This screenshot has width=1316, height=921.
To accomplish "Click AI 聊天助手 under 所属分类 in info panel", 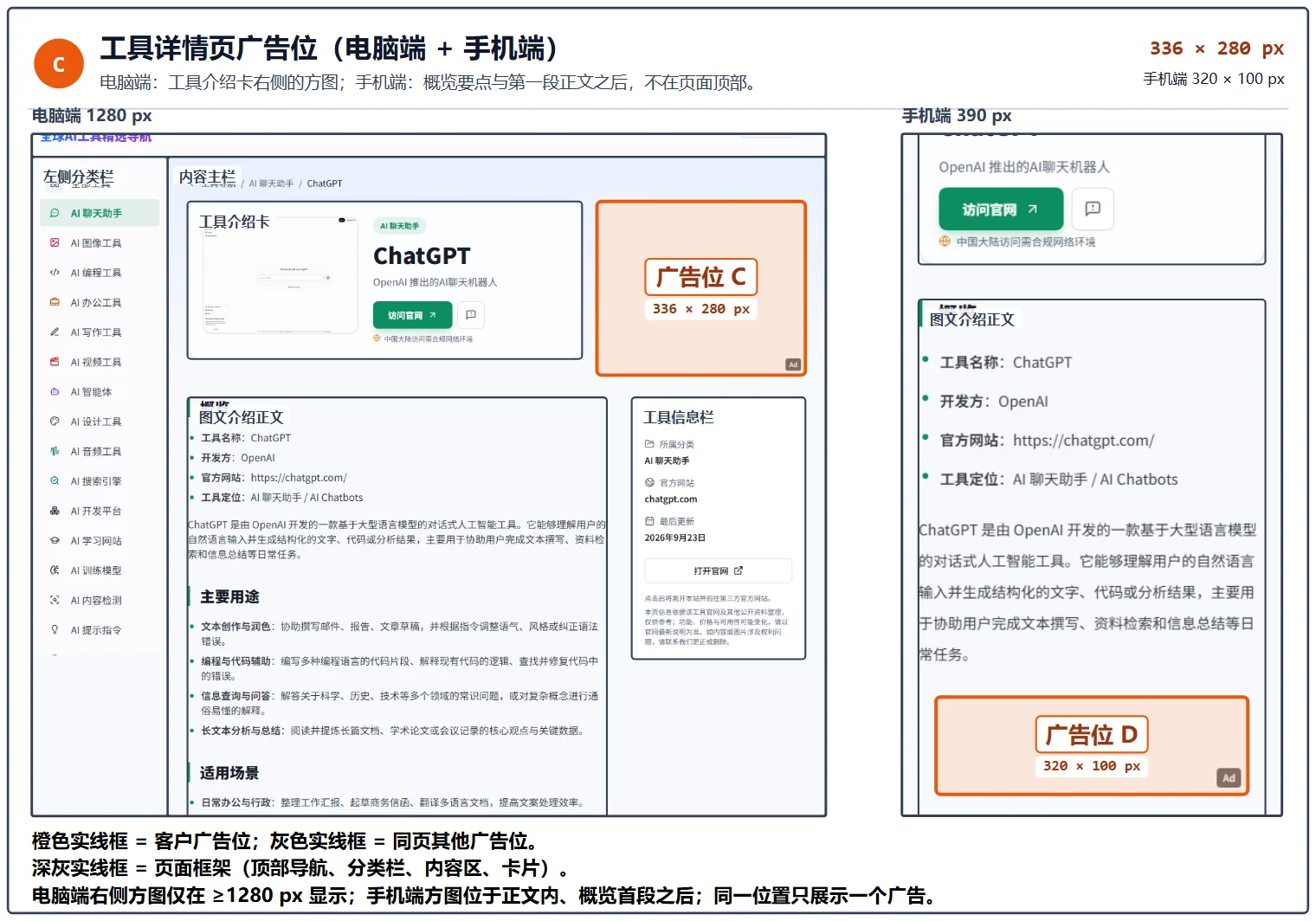I will (x=667, y=460).
